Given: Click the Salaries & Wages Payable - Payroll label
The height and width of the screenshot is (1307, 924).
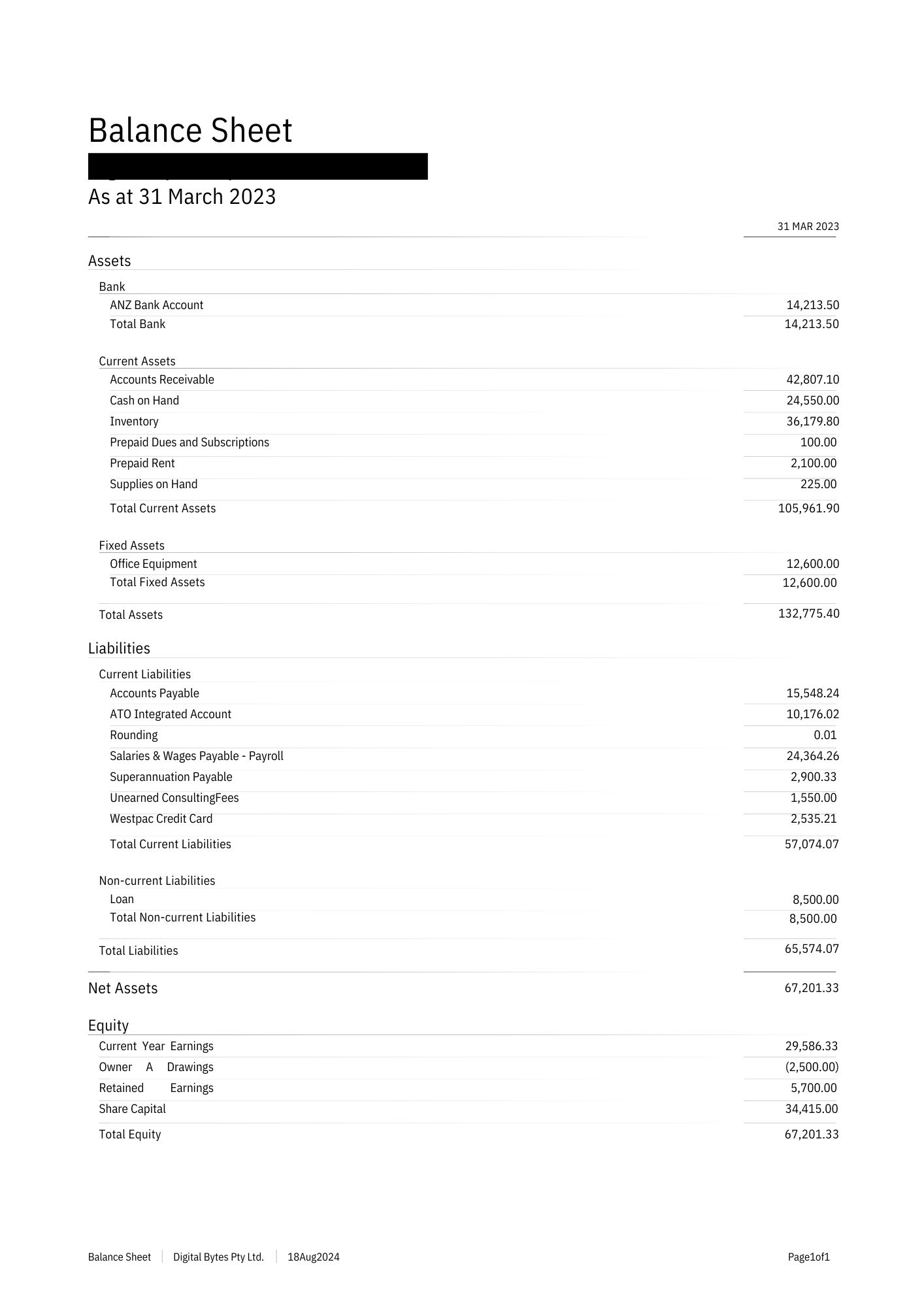Looking at the screenshot, I should [x=197, y=756].
